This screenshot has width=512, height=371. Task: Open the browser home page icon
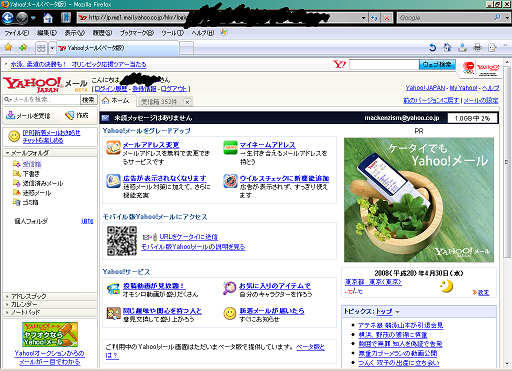click(x=48, y=18)
